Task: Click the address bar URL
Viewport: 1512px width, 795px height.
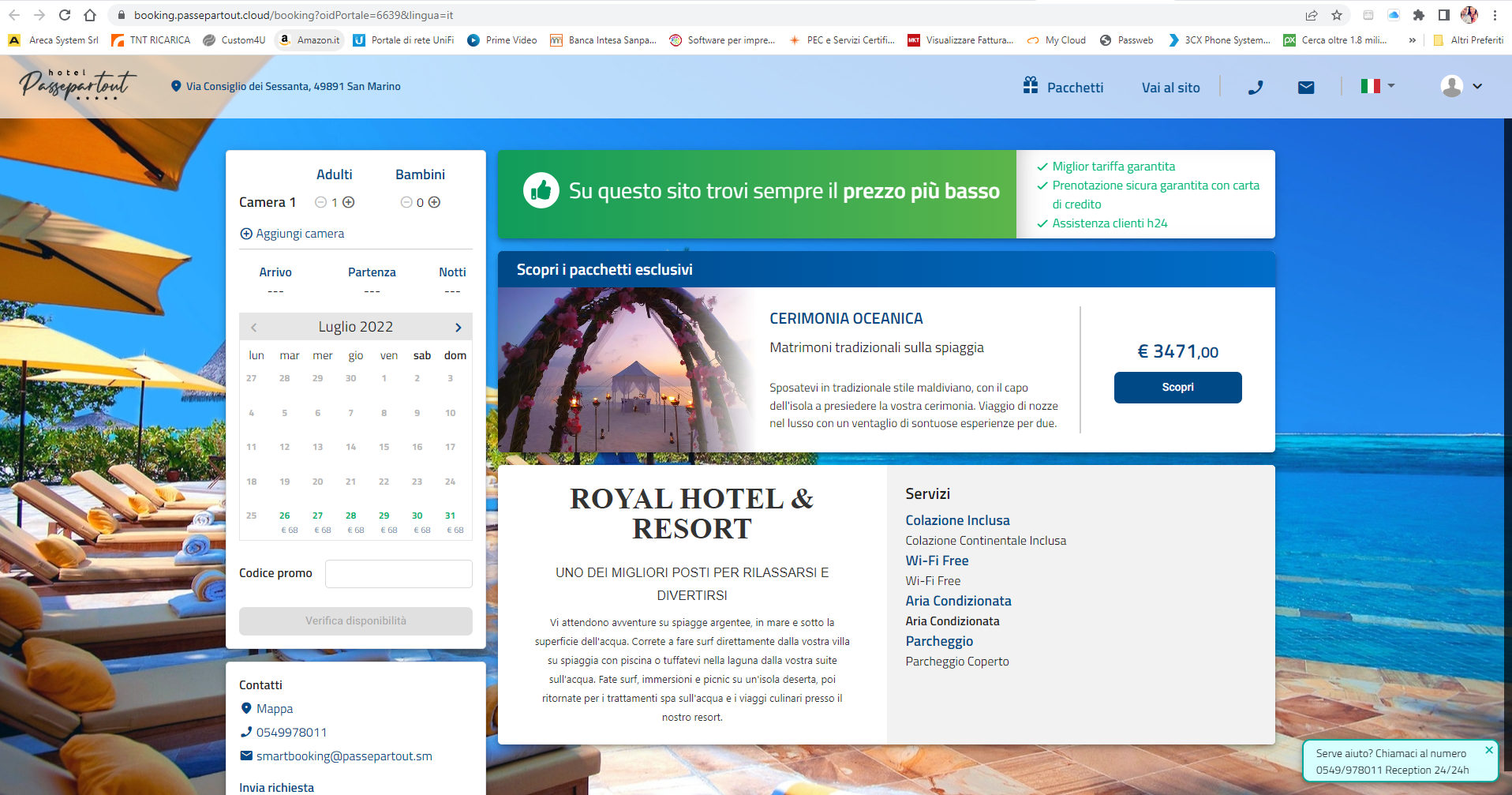Action: 294,15
